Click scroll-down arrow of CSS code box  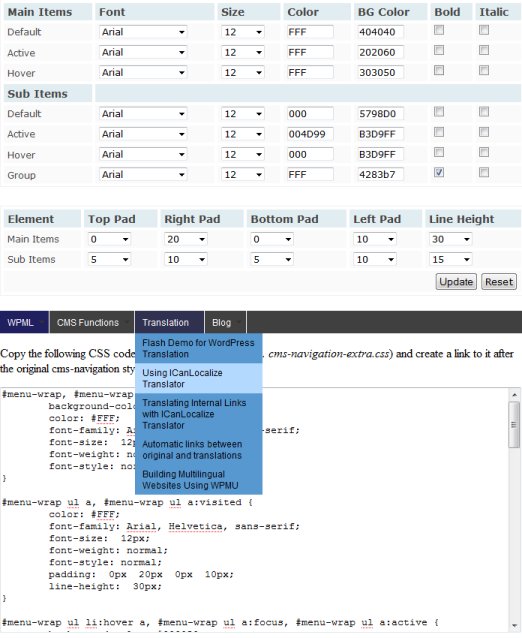[x=514, y=626]
